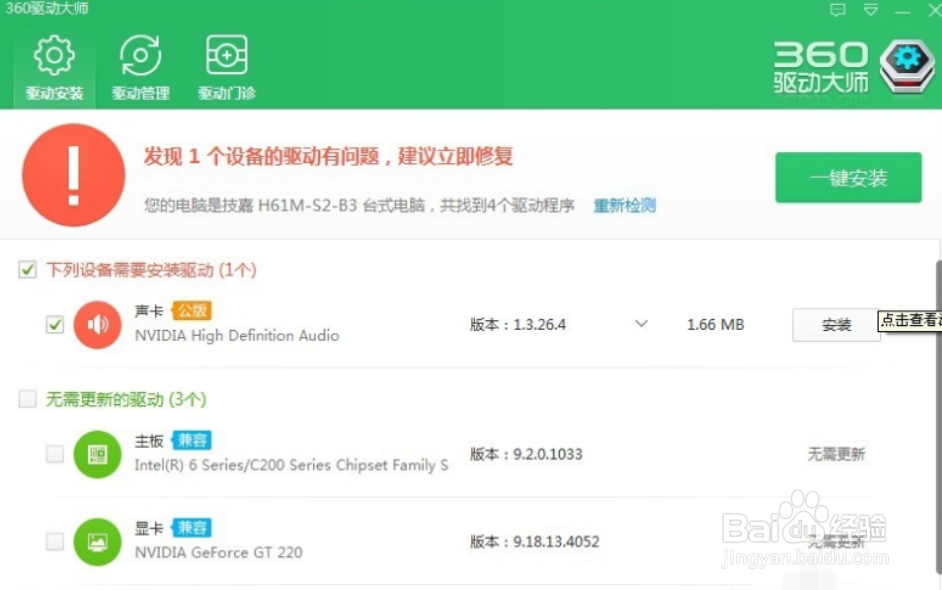
Task: Click NVIDIA GeForce GT 220 text
Action: point(218,552)
